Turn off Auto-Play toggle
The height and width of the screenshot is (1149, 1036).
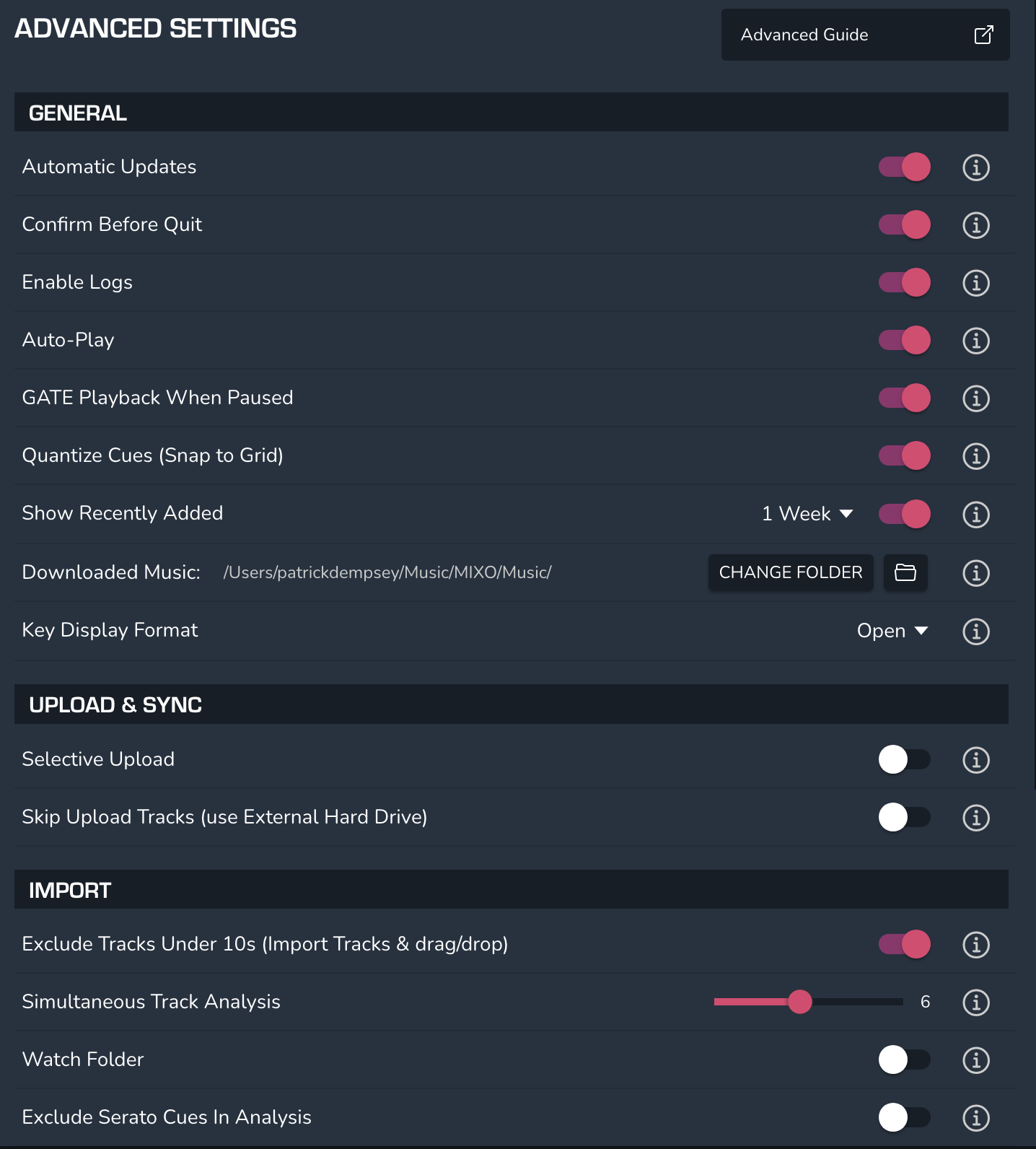[x=905, y=340]
